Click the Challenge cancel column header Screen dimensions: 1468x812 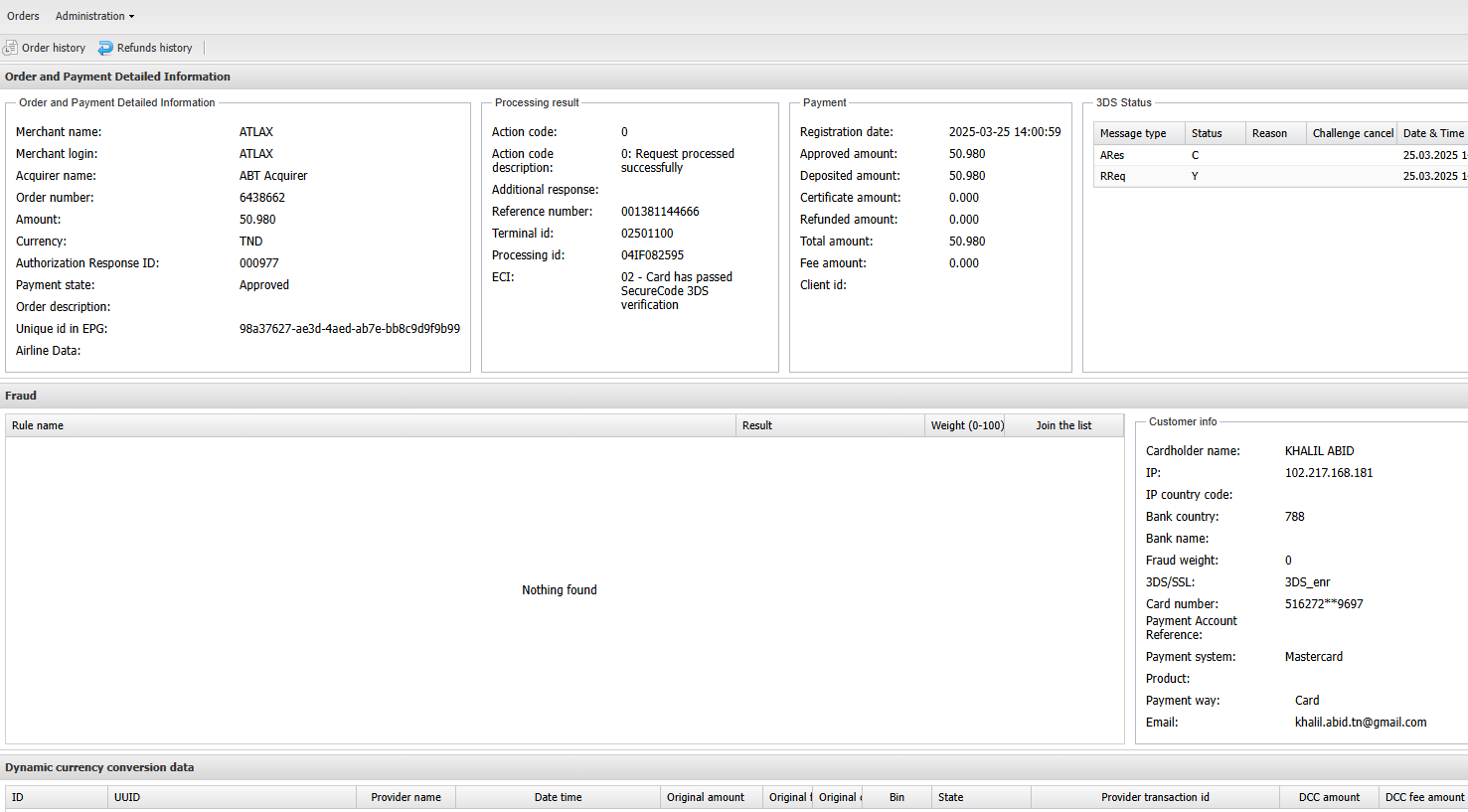point(1352,133)
